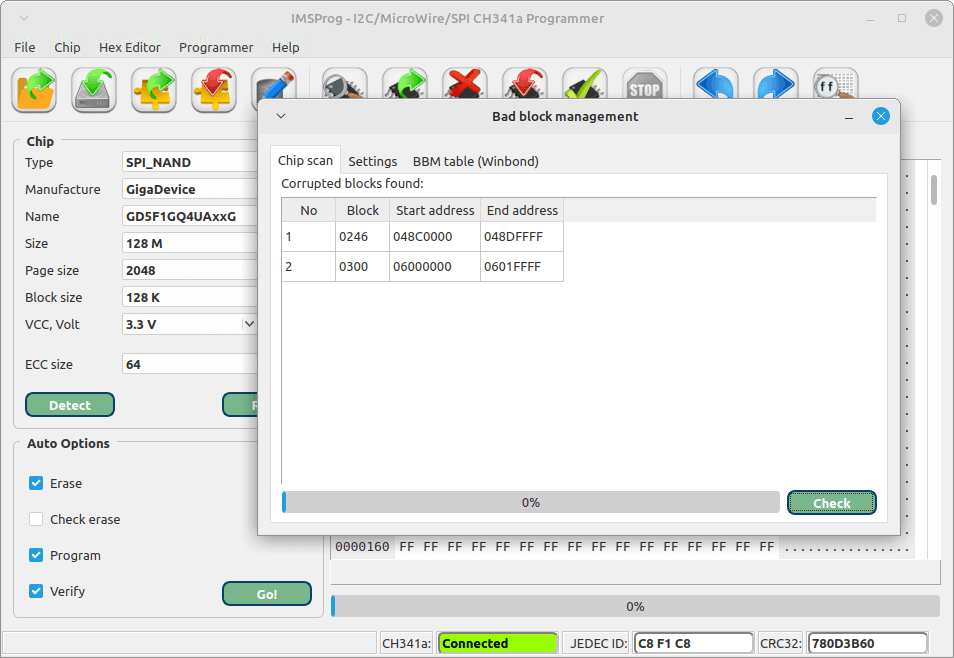Select the block cell 0246
The image size is (954, 658).
[363, 237]
